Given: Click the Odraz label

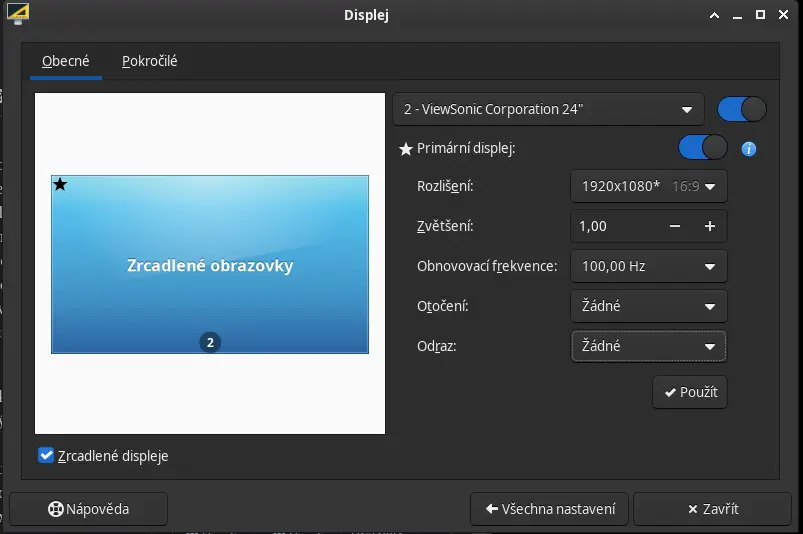Looking at the screenshot, I should coord(436,346).
